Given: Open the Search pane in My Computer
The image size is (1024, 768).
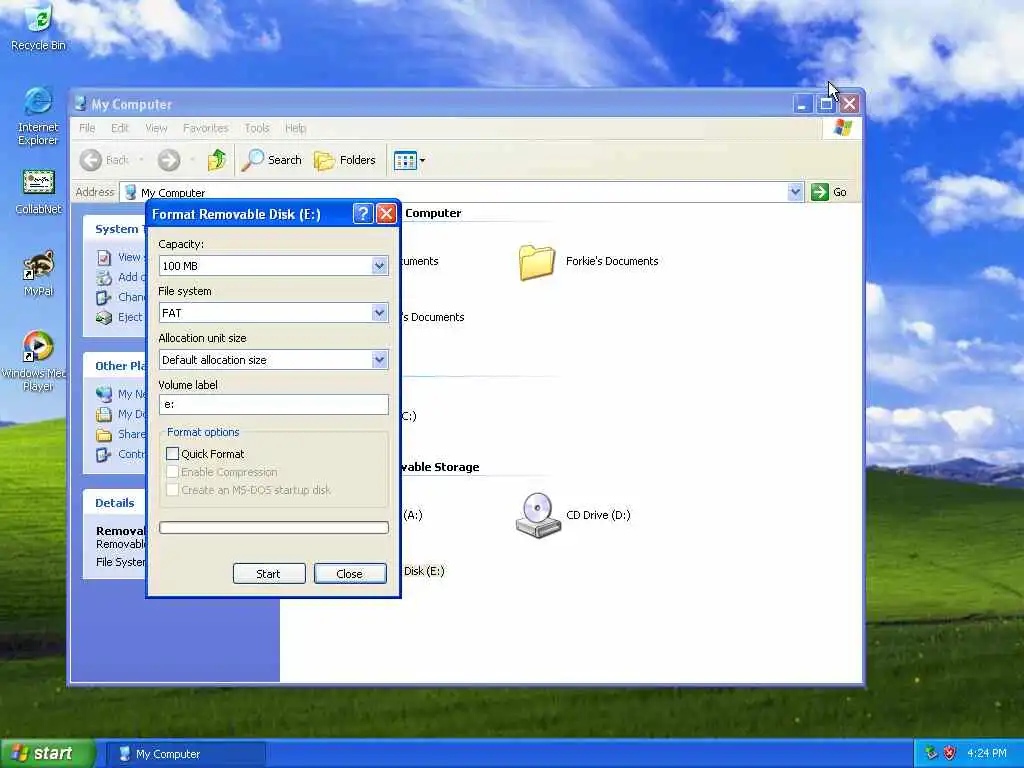Looking at the screenshot, I should (272, 160).
